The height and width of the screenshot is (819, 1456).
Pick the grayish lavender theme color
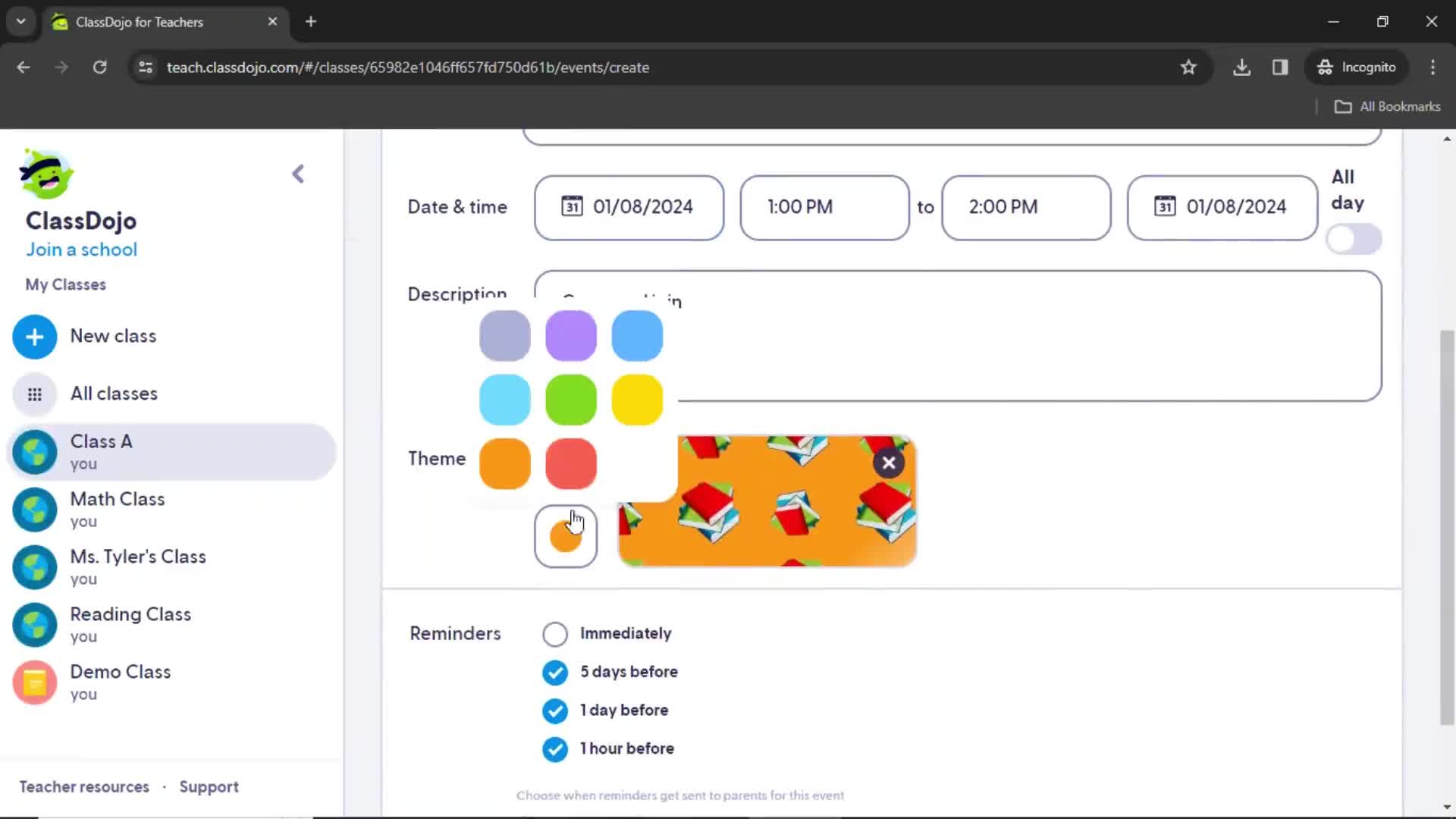tap(505, 336)
